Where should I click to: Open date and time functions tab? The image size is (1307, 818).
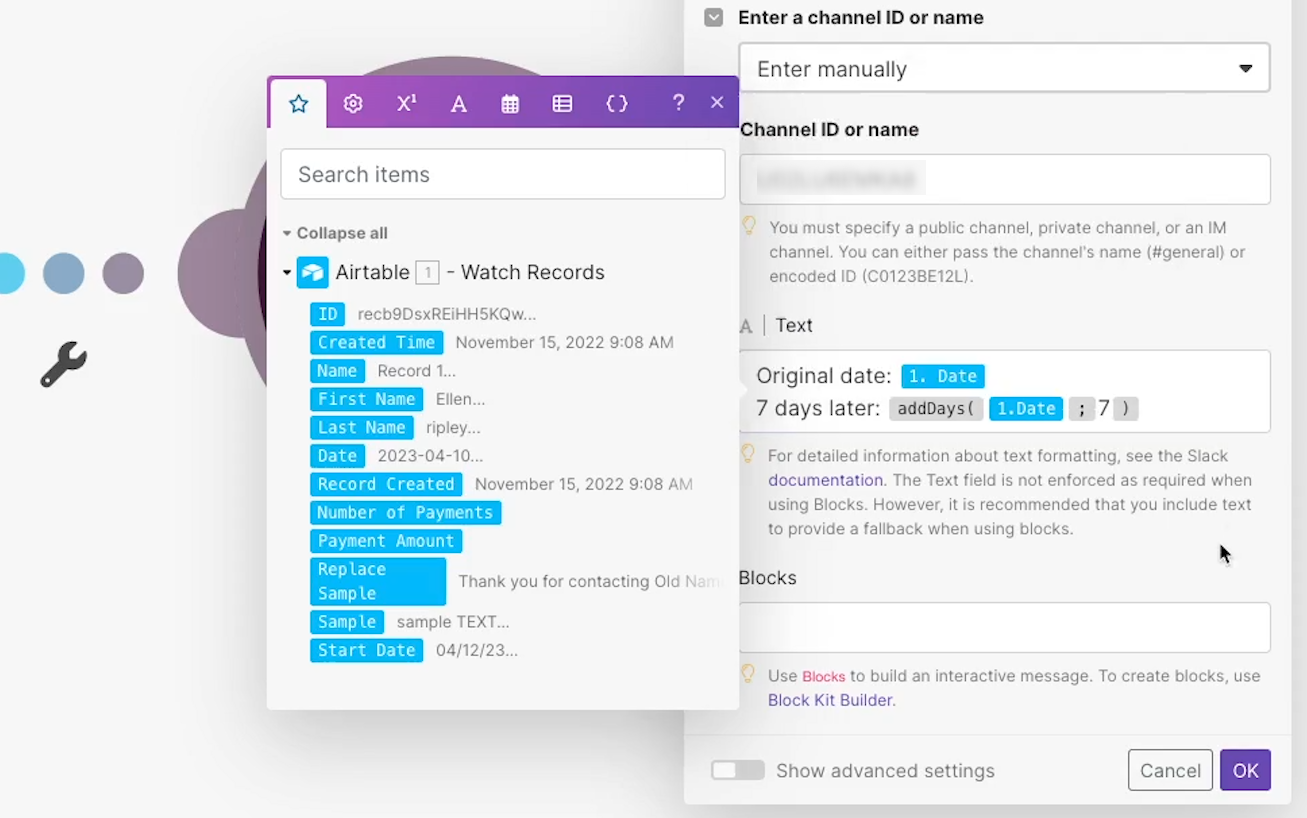pyautogui.click(x=510, y=104)
